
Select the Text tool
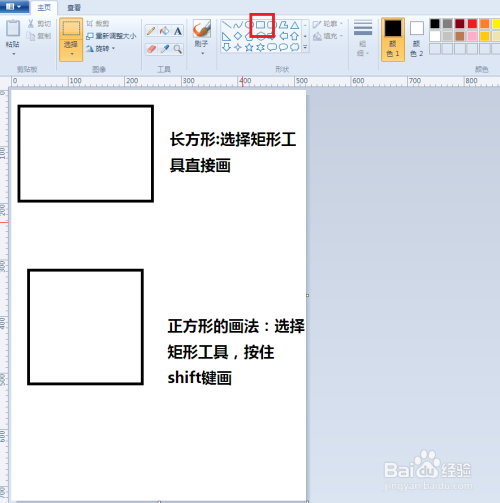pyautogui.click(x=178, y=31)
